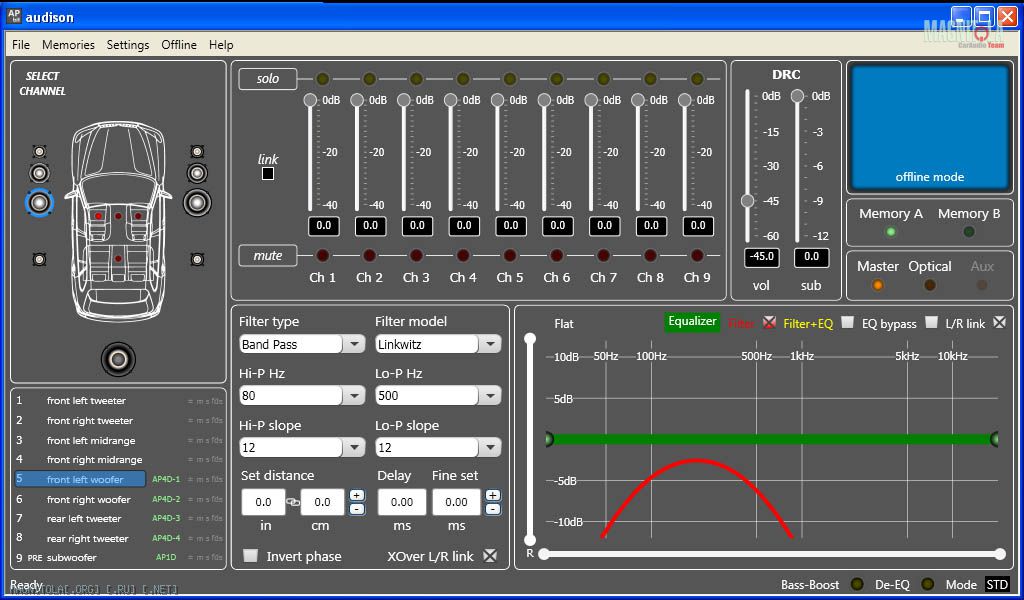This screenshot has width=1024, height=600.
Task: Select rear left tweeter in channel list
Action: coord(84,518)
